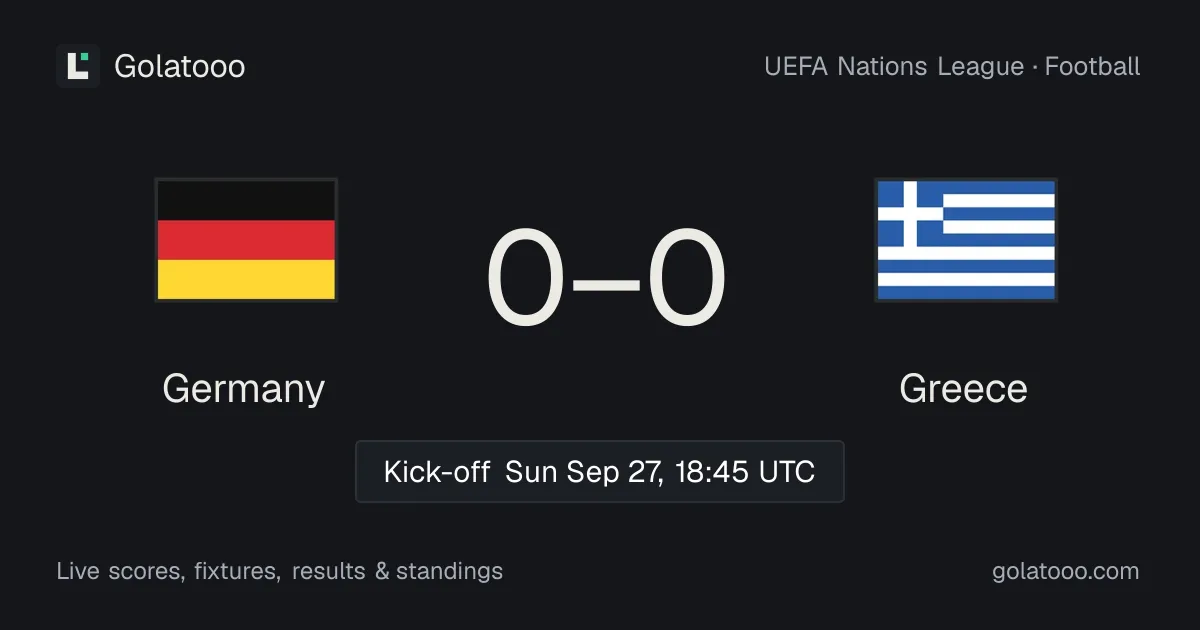Select the Germany flag image

click(x=246, y=240)
